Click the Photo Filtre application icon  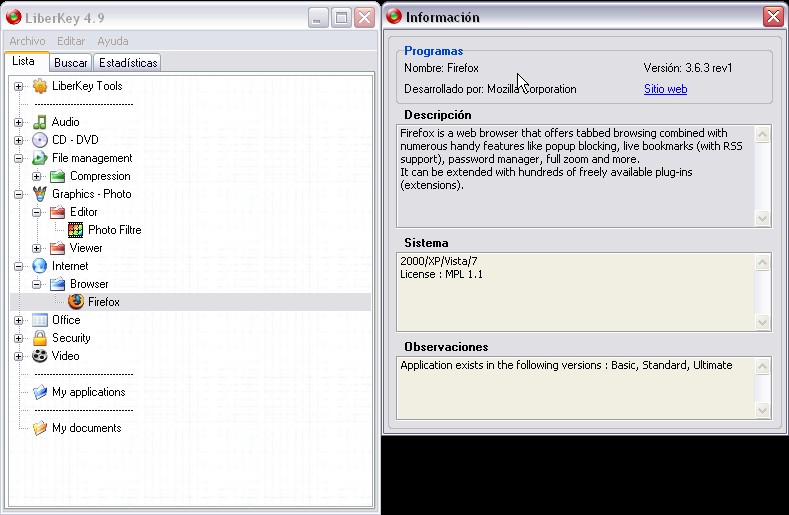pyautogui.click(x=75, y=230)
